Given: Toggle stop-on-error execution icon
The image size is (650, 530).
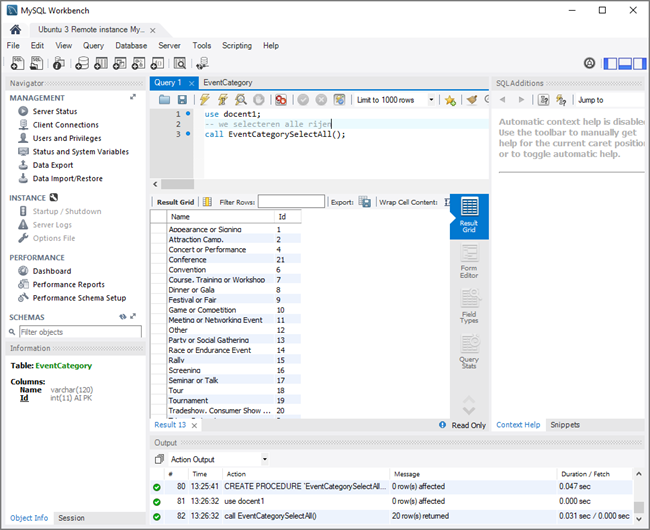Looking at the screenshot, I should [x=281, y=99].
